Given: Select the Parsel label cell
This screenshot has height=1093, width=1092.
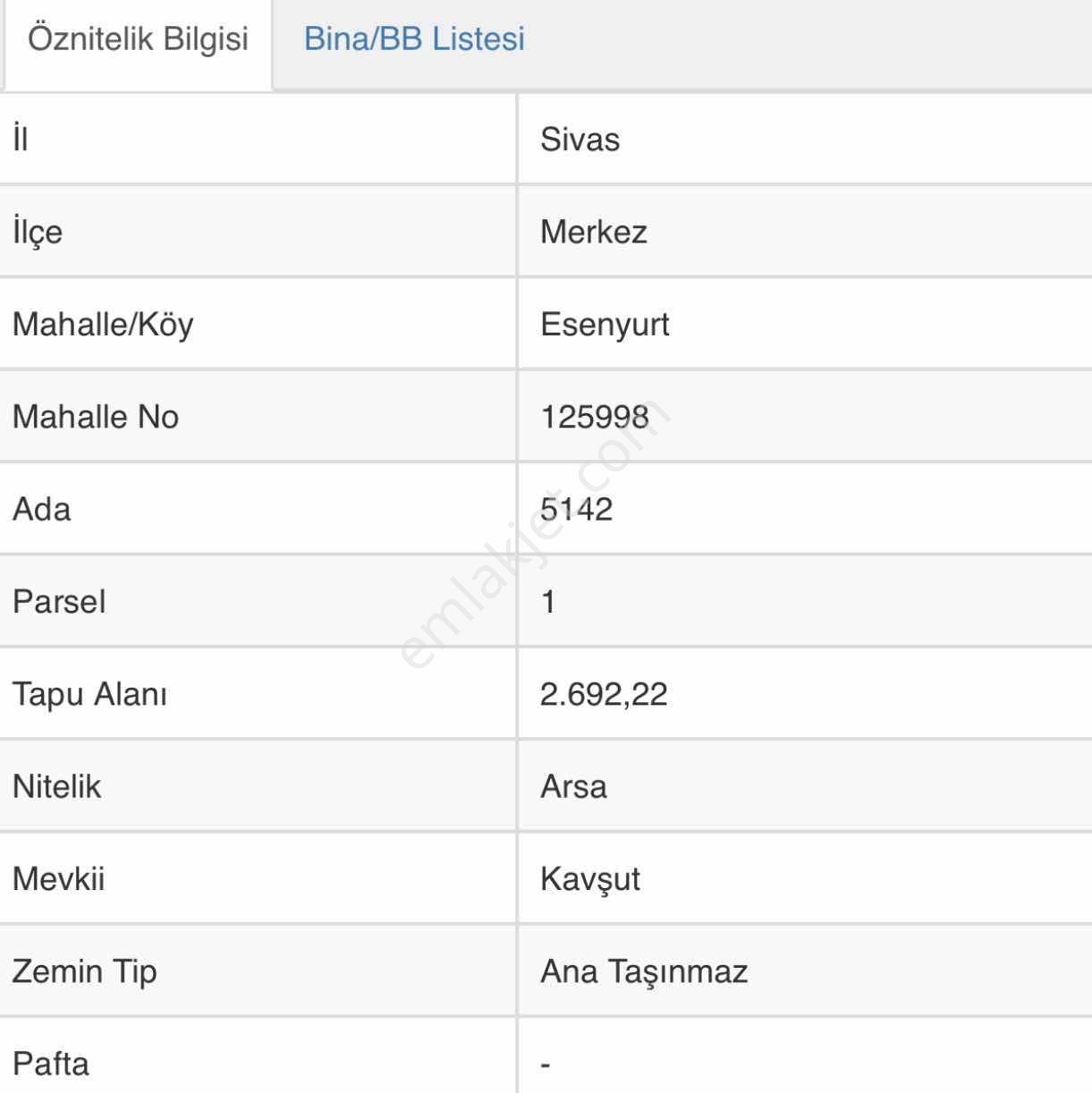Looking at the screenshot, I should [x=258, y=601].
